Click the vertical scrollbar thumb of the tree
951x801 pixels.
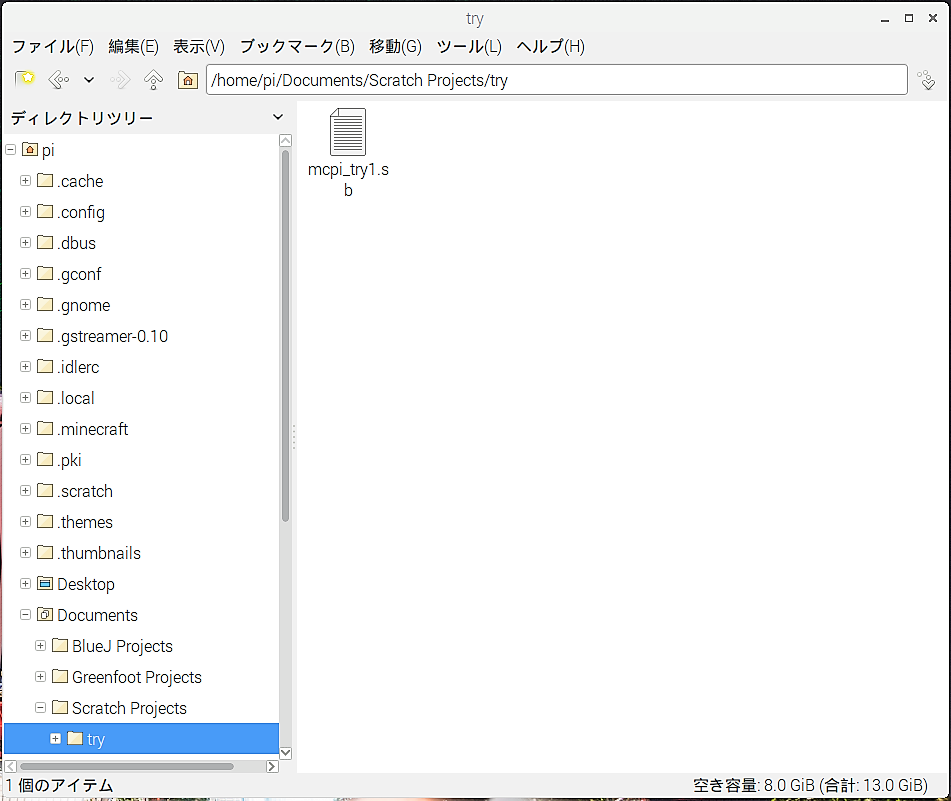286,335
